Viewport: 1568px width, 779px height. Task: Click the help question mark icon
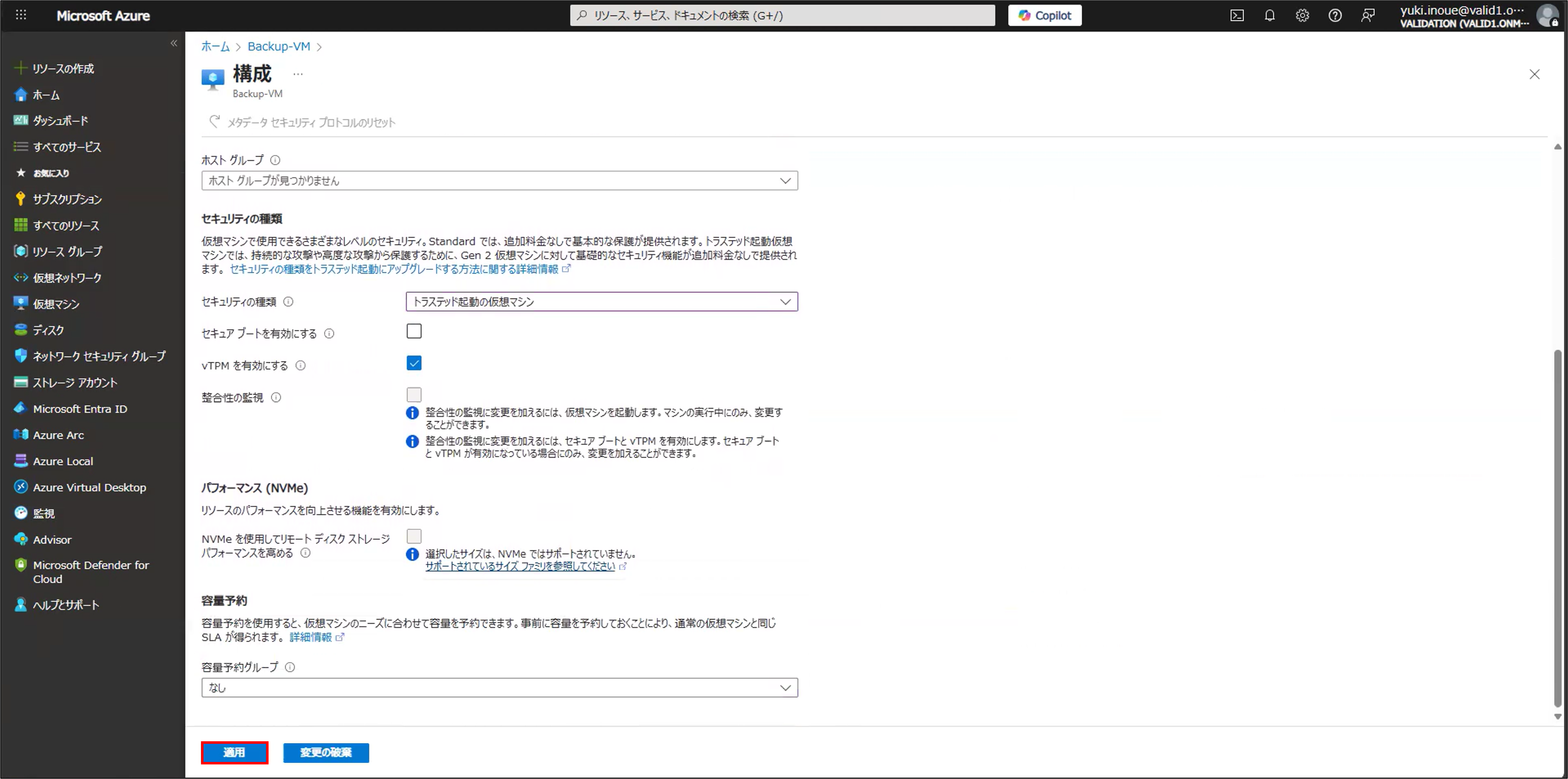(x=1335, y=16)
